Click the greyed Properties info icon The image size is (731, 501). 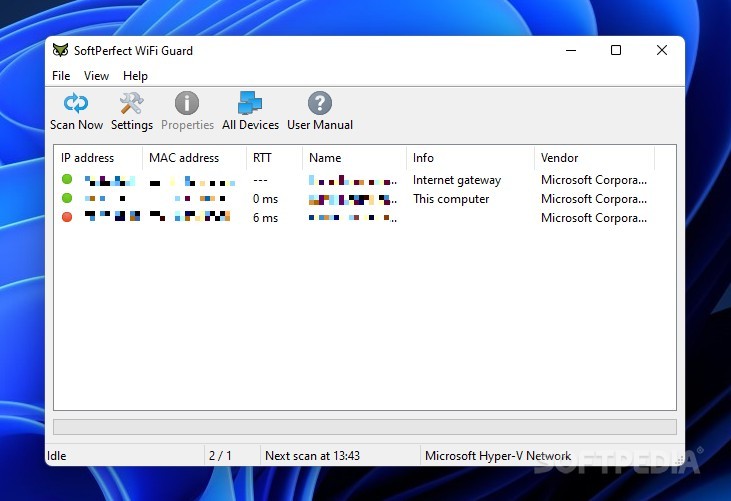coord(187,103)
